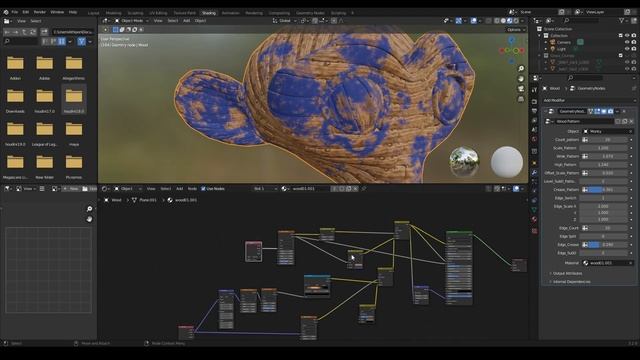This screenshot has height=360, width=640.
Task: Click the image editor zoom magnifier icon
Action: 89,209
